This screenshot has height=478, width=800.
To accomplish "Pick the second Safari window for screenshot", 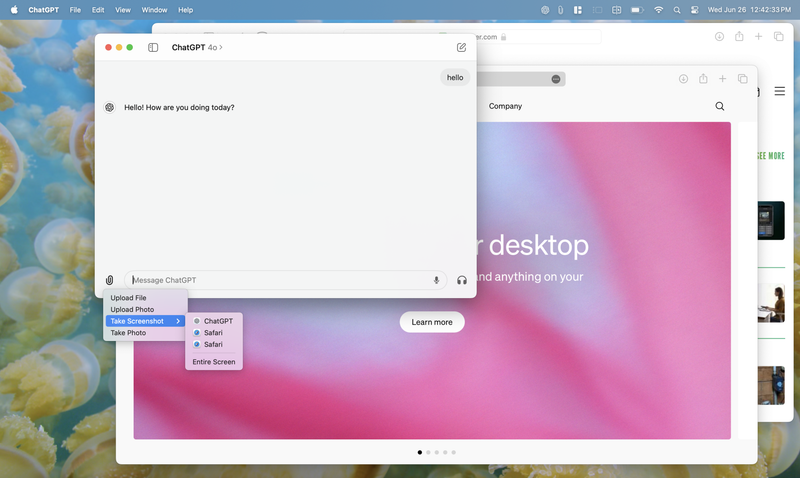I will [214, 345].
